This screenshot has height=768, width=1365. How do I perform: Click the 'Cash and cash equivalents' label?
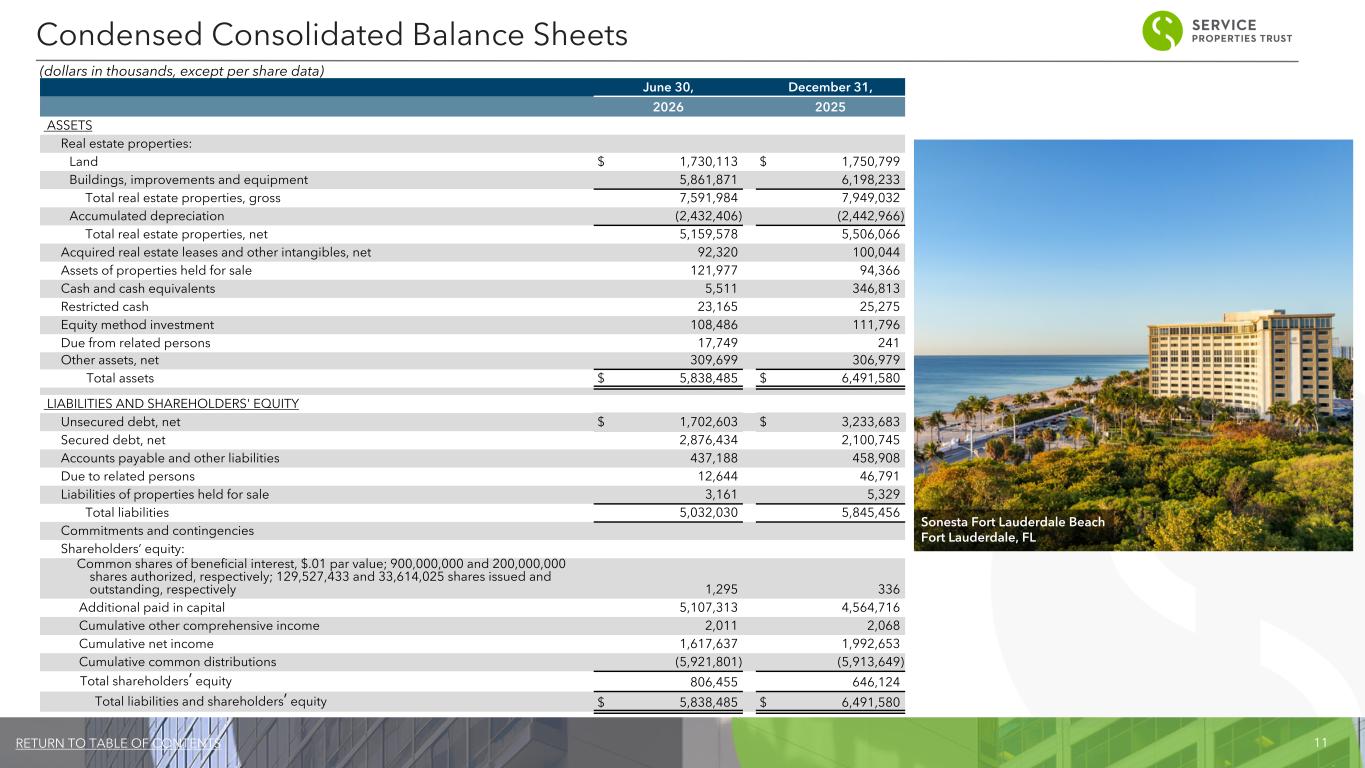pyautogui.click(x=138, y=289)
